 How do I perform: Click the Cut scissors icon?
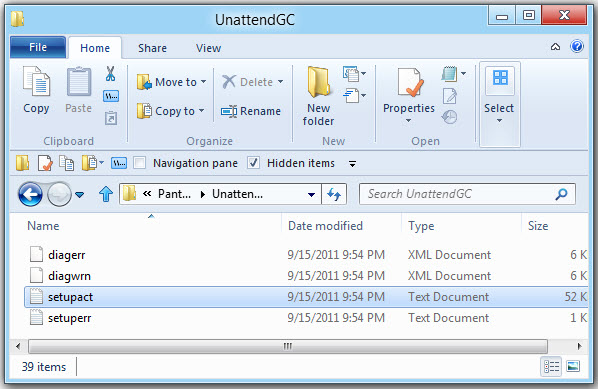click(x=111, y=74)
